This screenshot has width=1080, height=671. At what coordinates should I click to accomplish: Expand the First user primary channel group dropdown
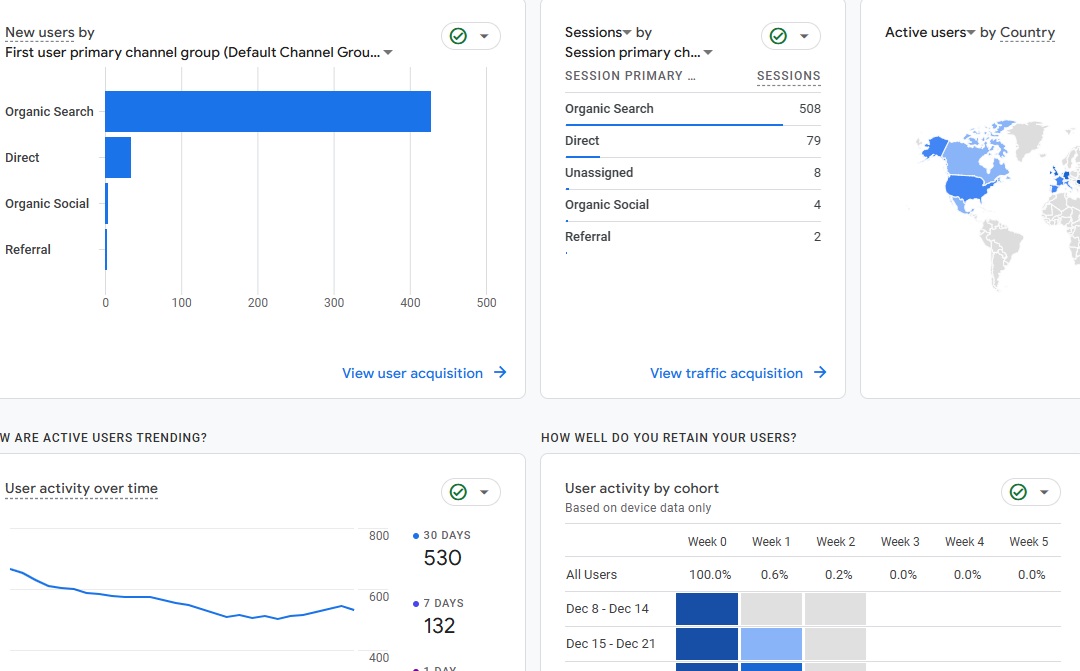point(388,53)
